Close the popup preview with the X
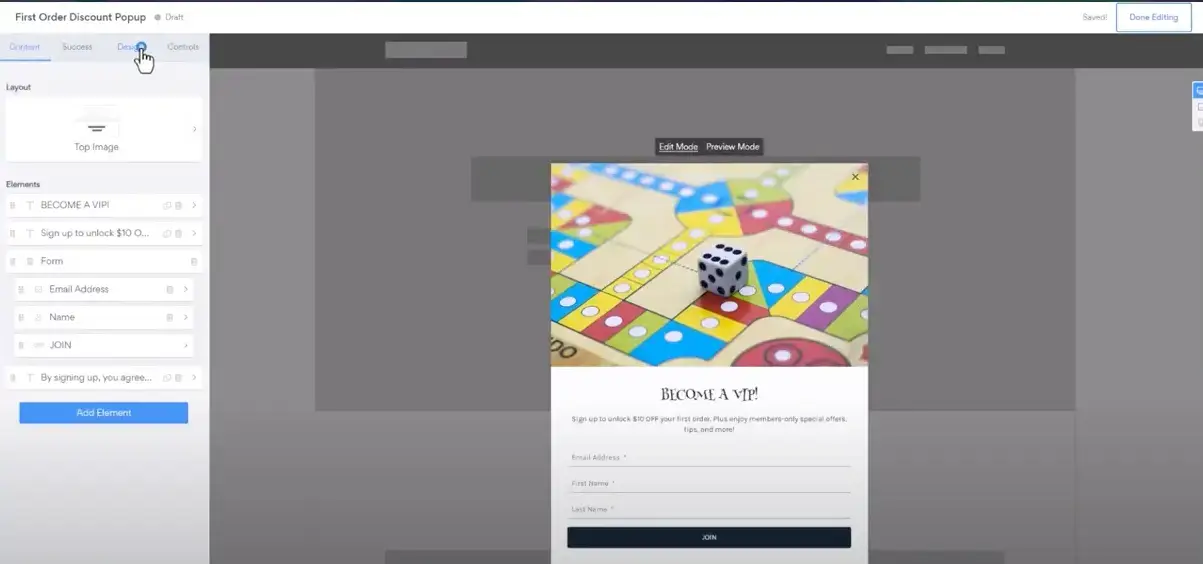 (x=855, y=177)
